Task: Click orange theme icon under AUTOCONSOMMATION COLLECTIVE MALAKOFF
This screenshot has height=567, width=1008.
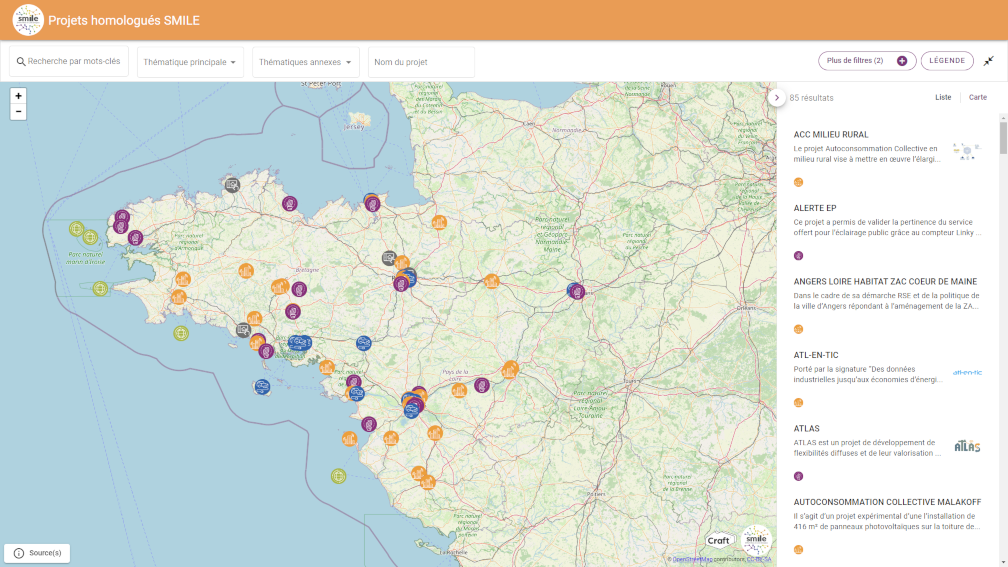Action: click(x=798, y=550)
